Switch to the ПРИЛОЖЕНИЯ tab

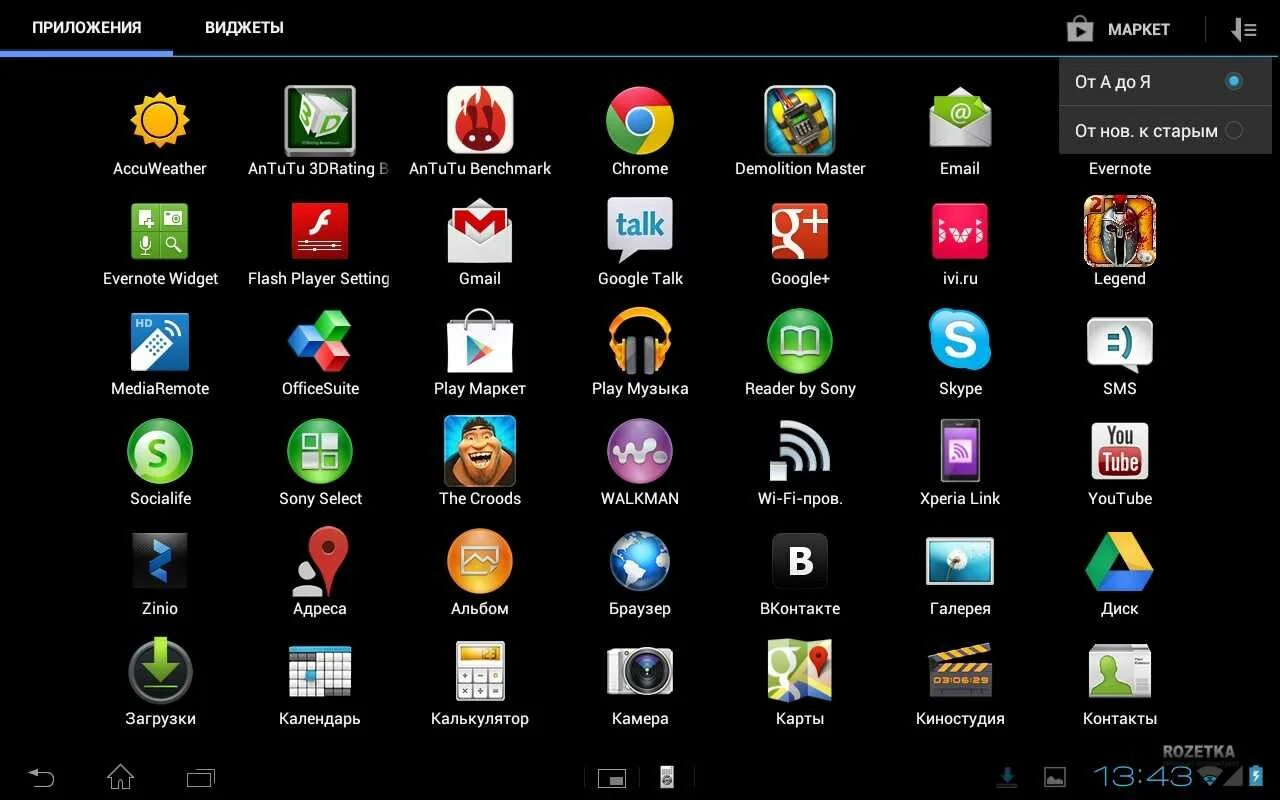coord(86,28)
